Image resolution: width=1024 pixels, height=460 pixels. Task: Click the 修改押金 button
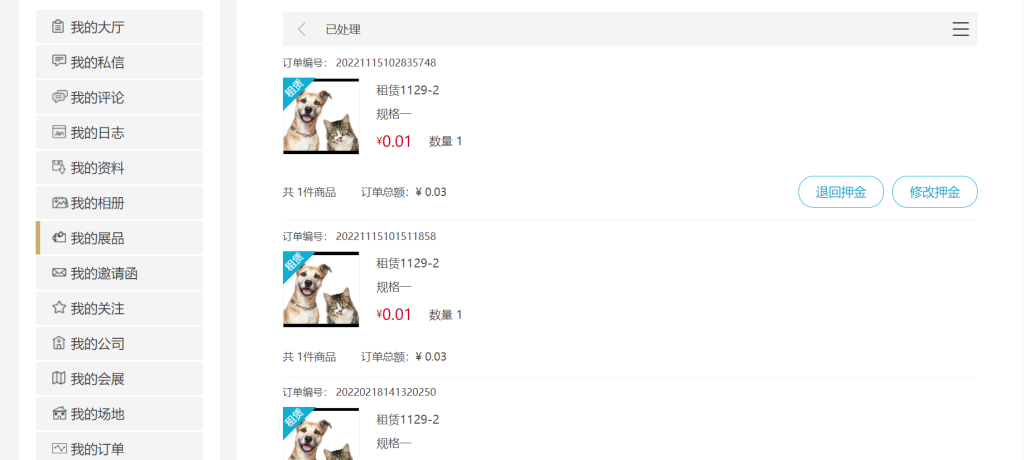935,192
